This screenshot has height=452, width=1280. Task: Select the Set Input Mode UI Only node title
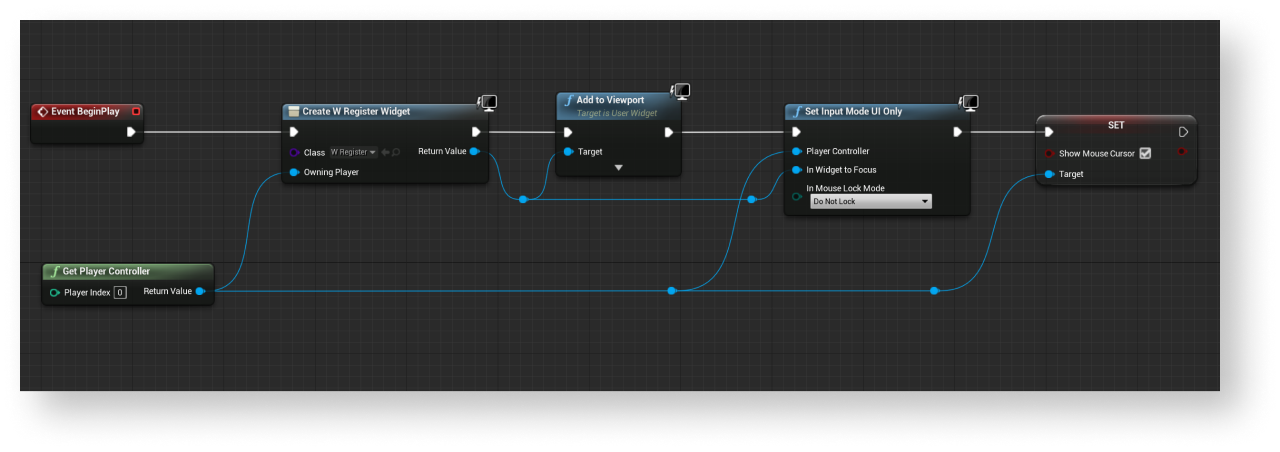coord(853,111)
